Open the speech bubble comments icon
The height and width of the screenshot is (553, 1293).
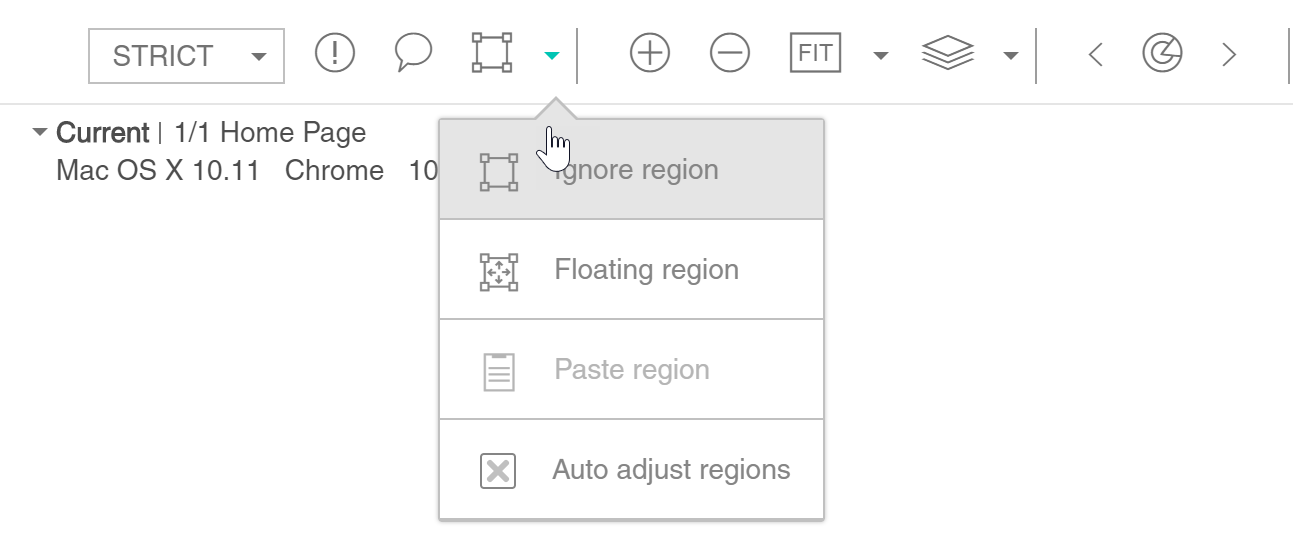tap(413, 52)
